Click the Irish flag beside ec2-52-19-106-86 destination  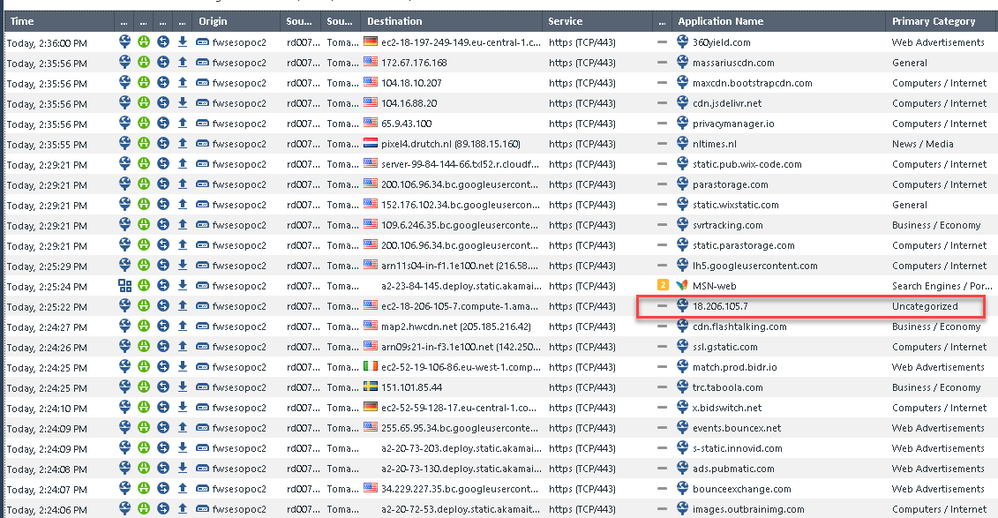pyautogui.click(x=371, y=367)
